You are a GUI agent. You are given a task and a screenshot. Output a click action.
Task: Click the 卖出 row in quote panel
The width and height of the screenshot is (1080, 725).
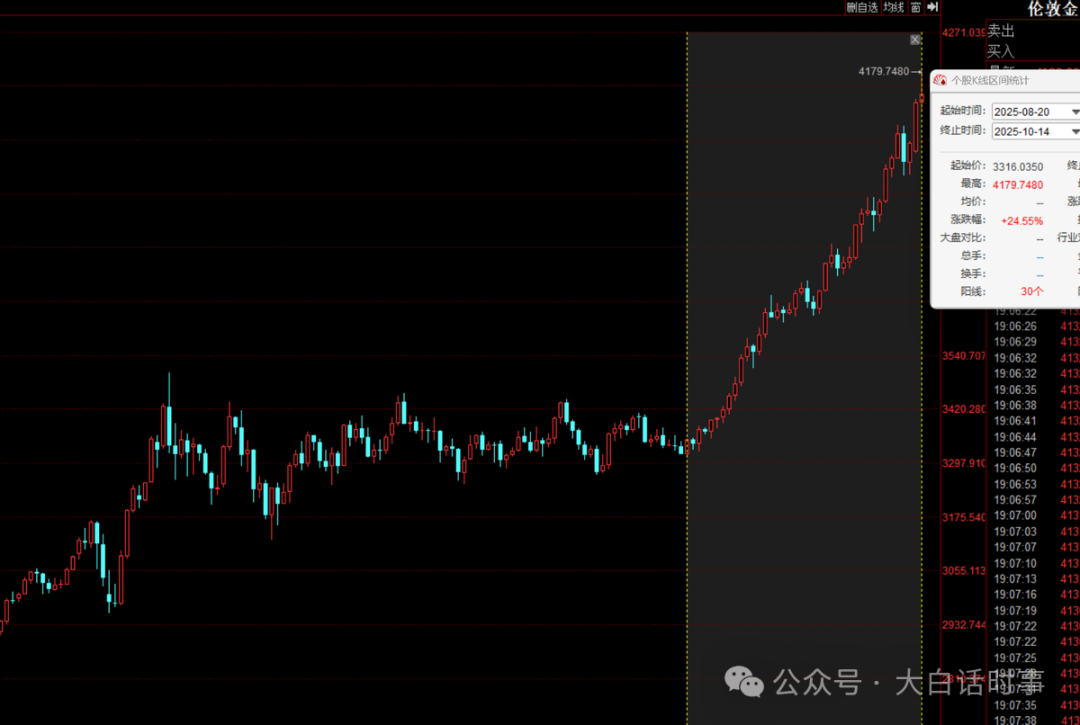click(1001, 31)
